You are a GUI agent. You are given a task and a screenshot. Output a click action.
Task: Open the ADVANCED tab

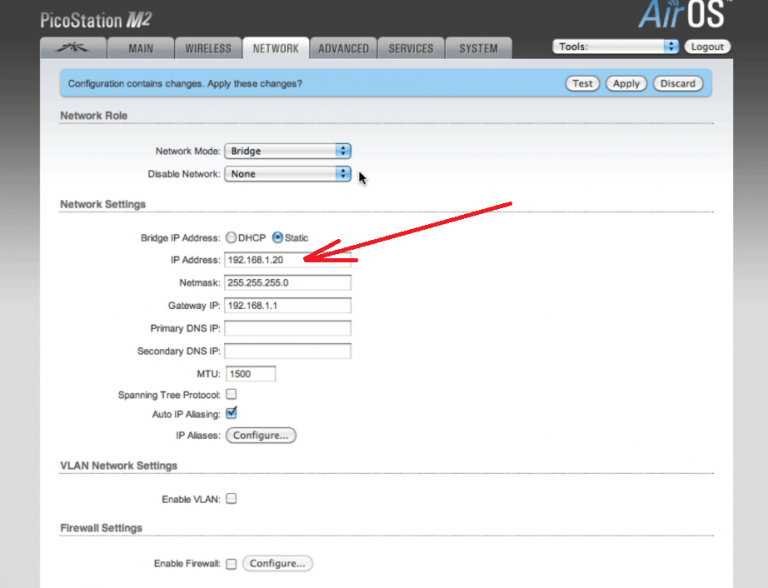coord(343,48)
